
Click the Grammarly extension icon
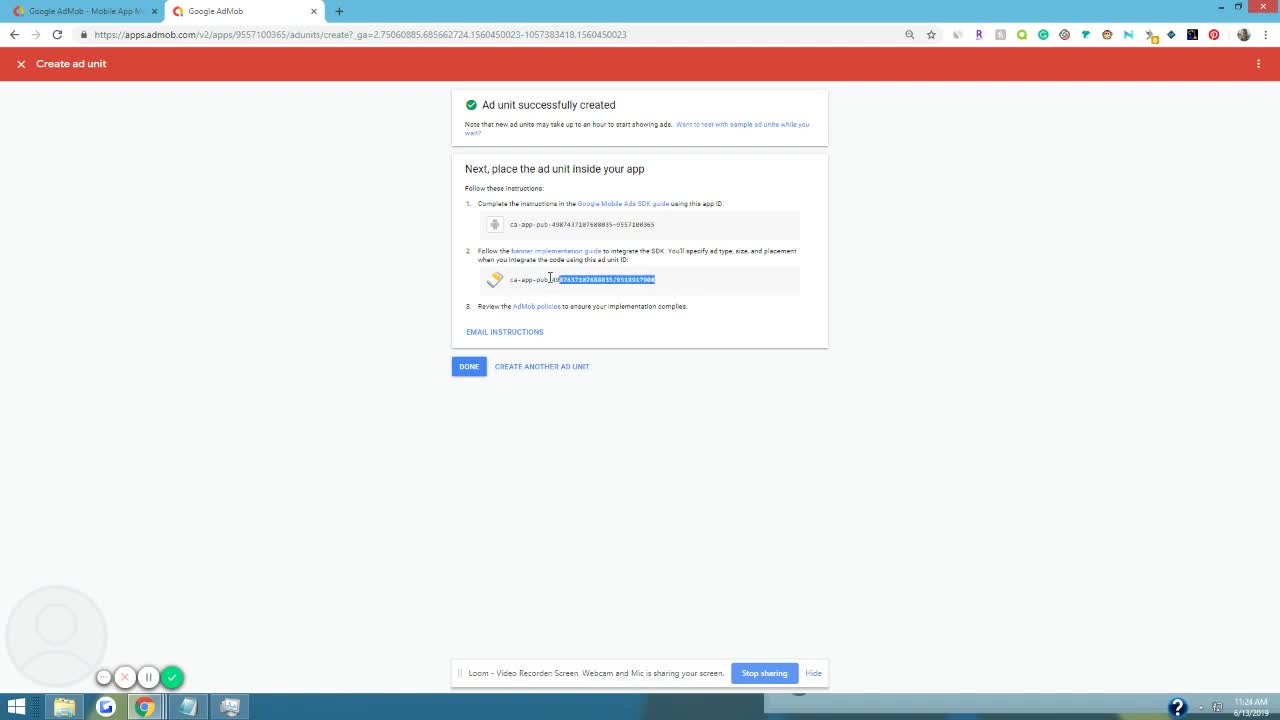click(x=1043, y=35)
